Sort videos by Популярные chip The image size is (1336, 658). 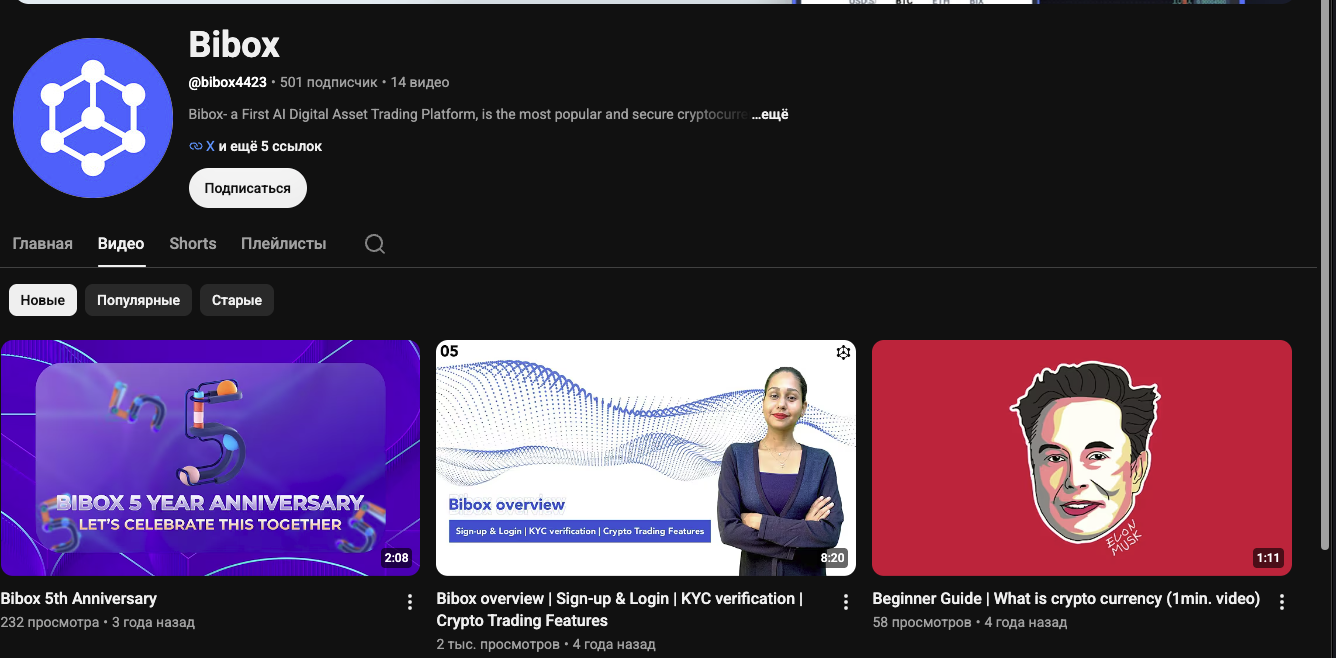pyautogui.click(x=138, y=300)
